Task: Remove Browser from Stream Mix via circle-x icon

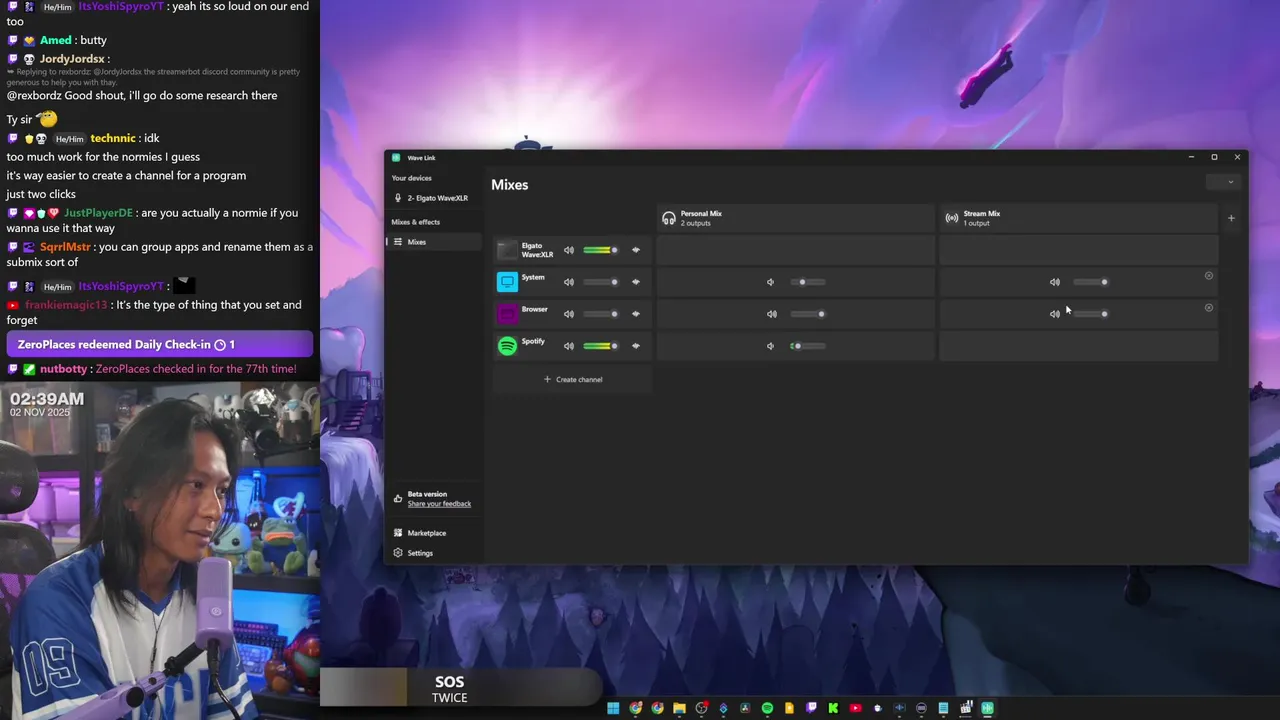Action: (x=1208, y=308)
